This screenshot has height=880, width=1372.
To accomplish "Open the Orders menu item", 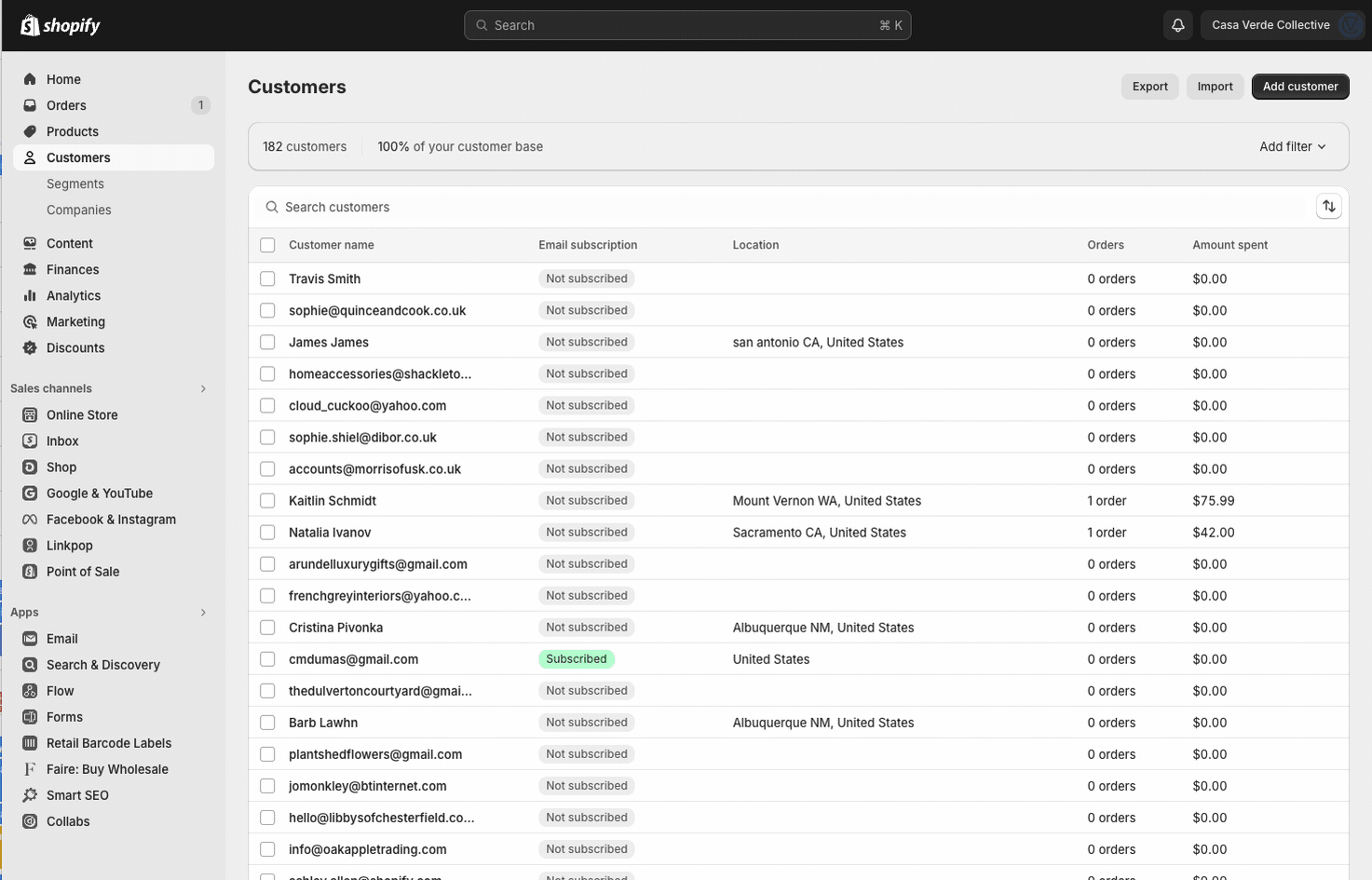I will point(66,105).
